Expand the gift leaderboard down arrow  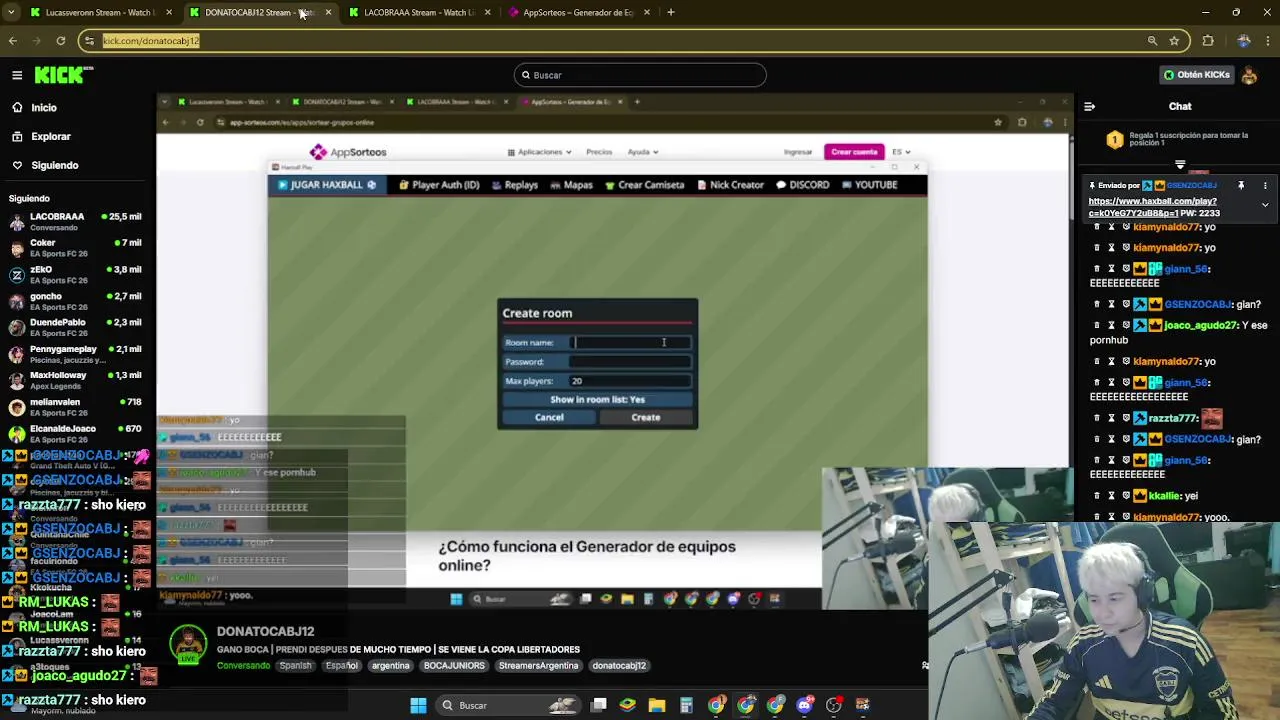tap(1180, 165)
